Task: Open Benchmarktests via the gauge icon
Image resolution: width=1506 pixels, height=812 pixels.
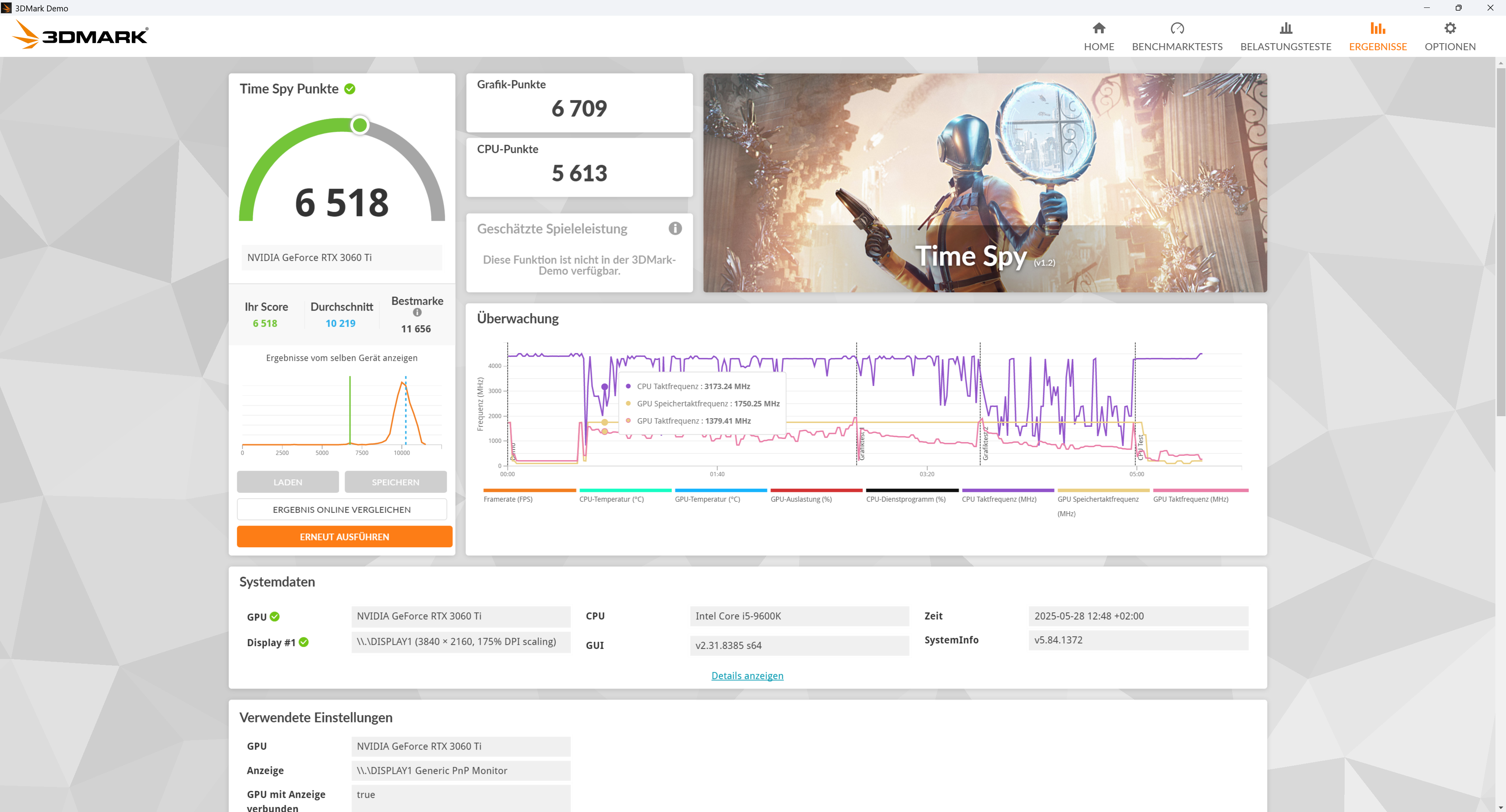Action: pyautogui.click(x=1177, y=28)
